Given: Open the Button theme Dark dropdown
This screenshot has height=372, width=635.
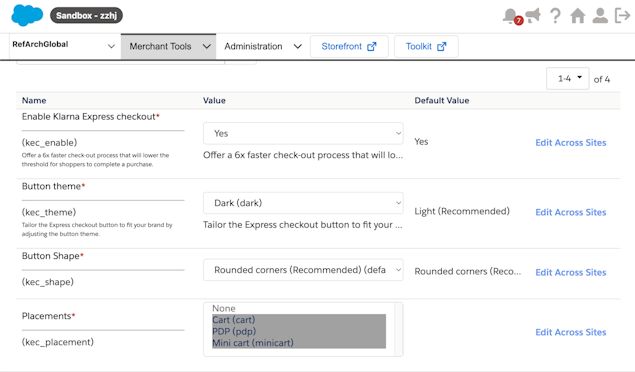Looking at the screenshot, I should coord(303,203).
